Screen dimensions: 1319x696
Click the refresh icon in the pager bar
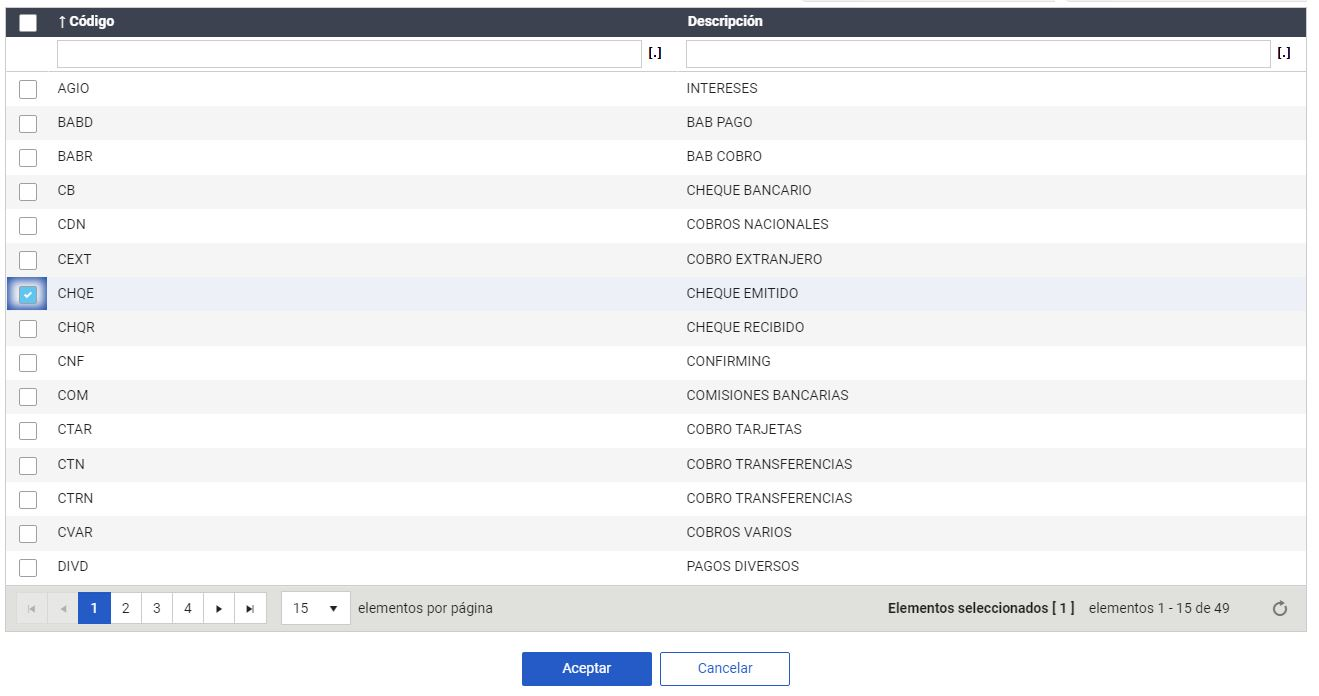click(1279, 609)
